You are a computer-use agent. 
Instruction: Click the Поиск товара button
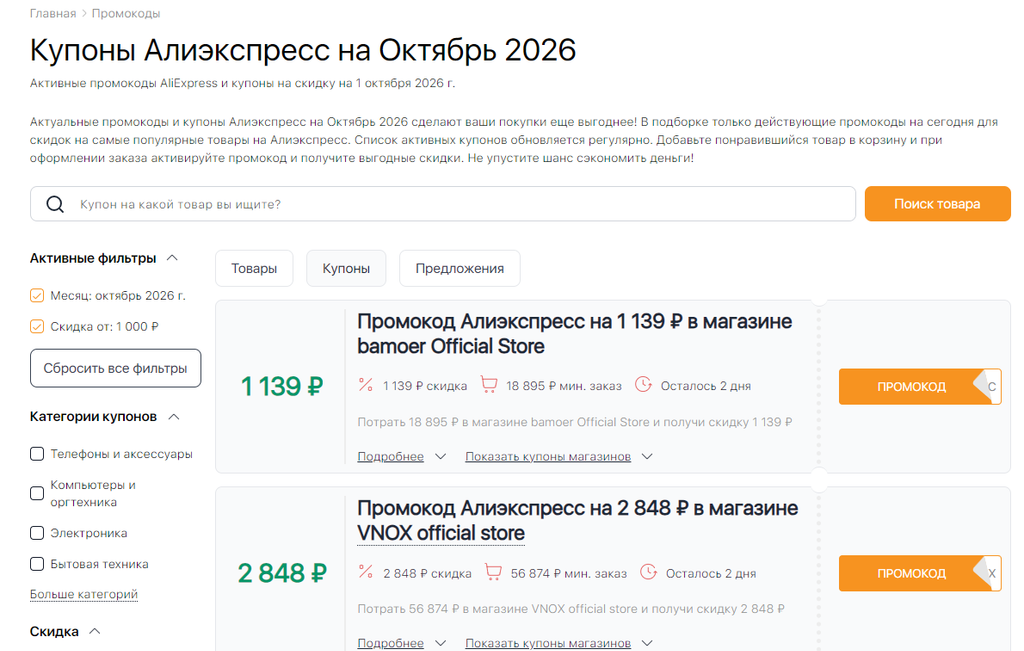coord(937,204)
